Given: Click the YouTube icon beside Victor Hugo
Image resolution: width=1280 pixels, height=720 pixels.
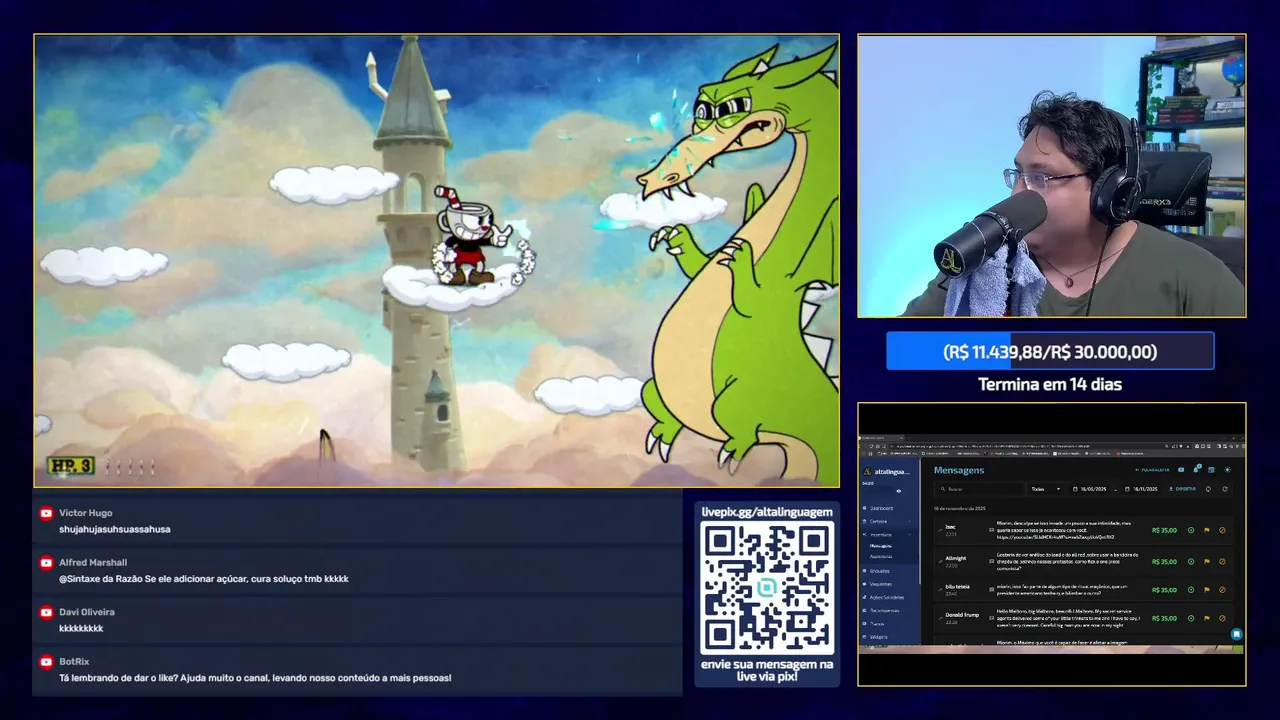Looking at the screenshot, I should (x=46, y=513).
